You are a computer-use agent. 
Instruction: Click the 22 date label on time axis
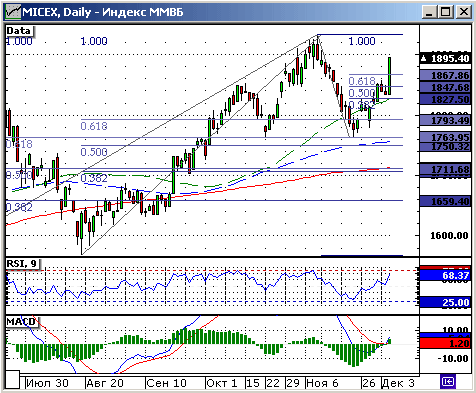point(273,383)
